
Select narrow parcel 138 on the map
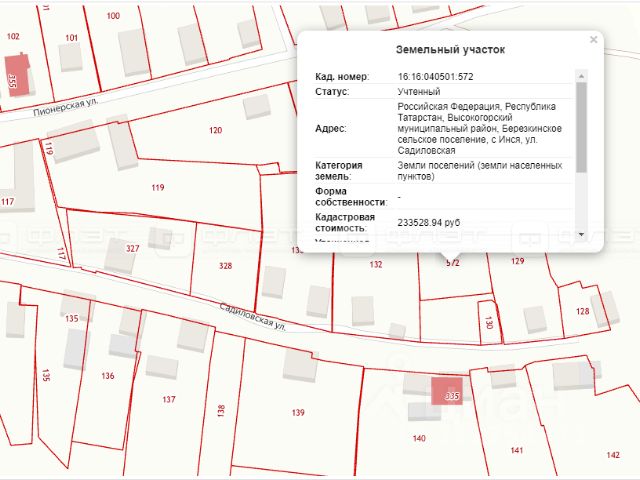pyautogui.click(x=221, y=410)
